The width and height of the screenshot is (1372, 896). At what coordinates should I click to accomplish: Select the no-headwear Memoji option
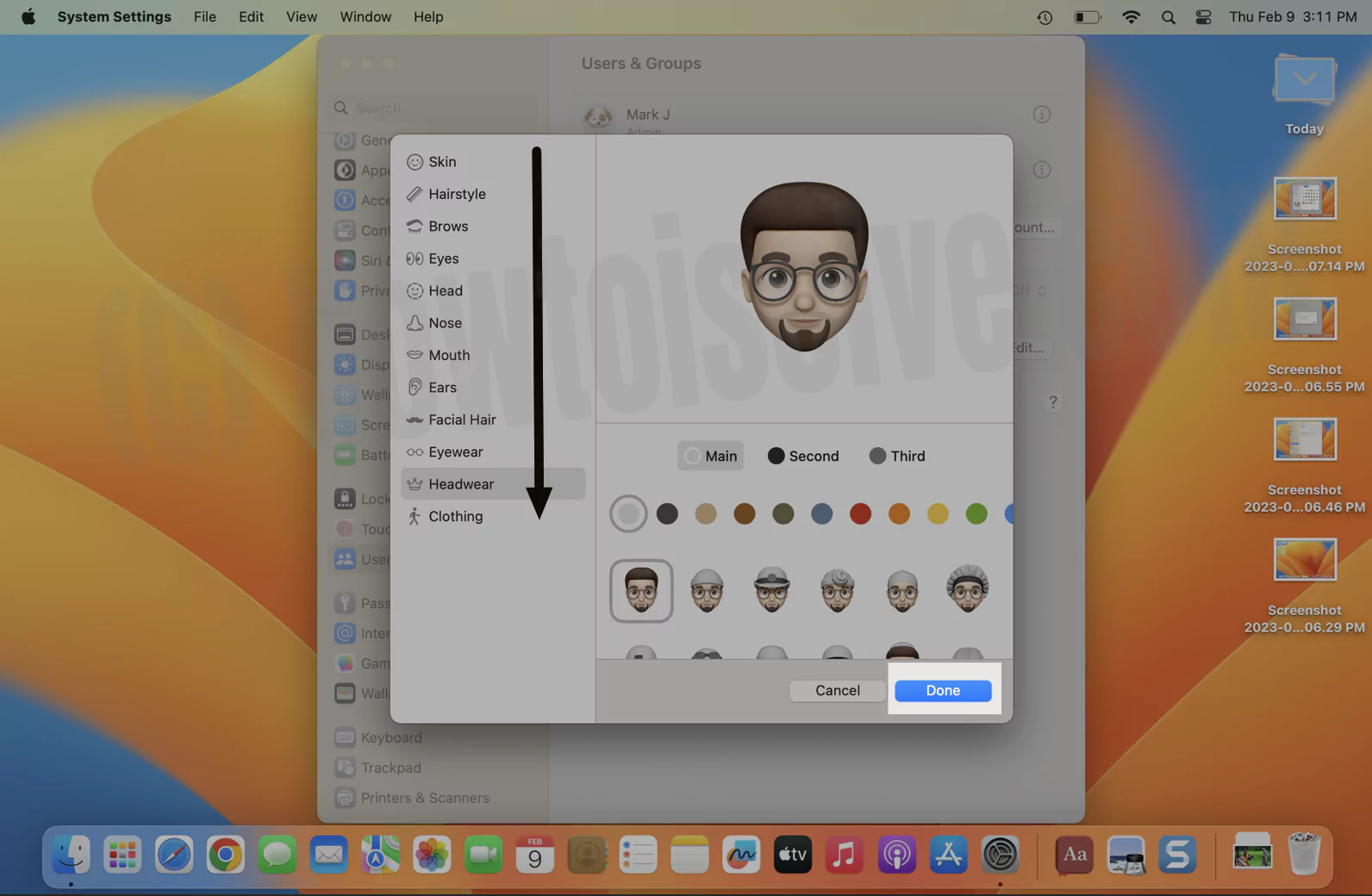coord(641,591)
